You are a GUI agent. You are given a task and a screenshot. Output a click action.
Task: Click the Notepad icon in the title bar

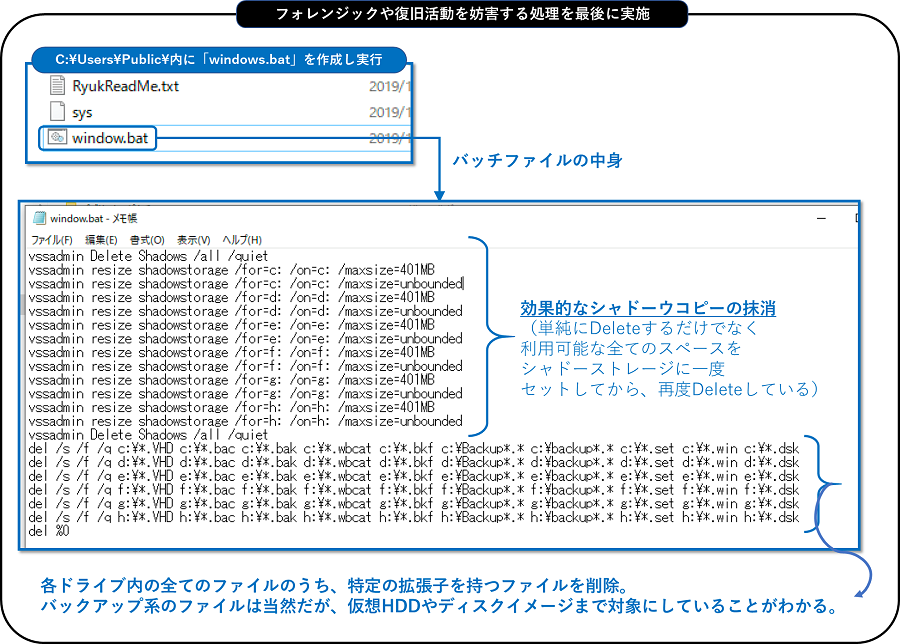point(40,218)
